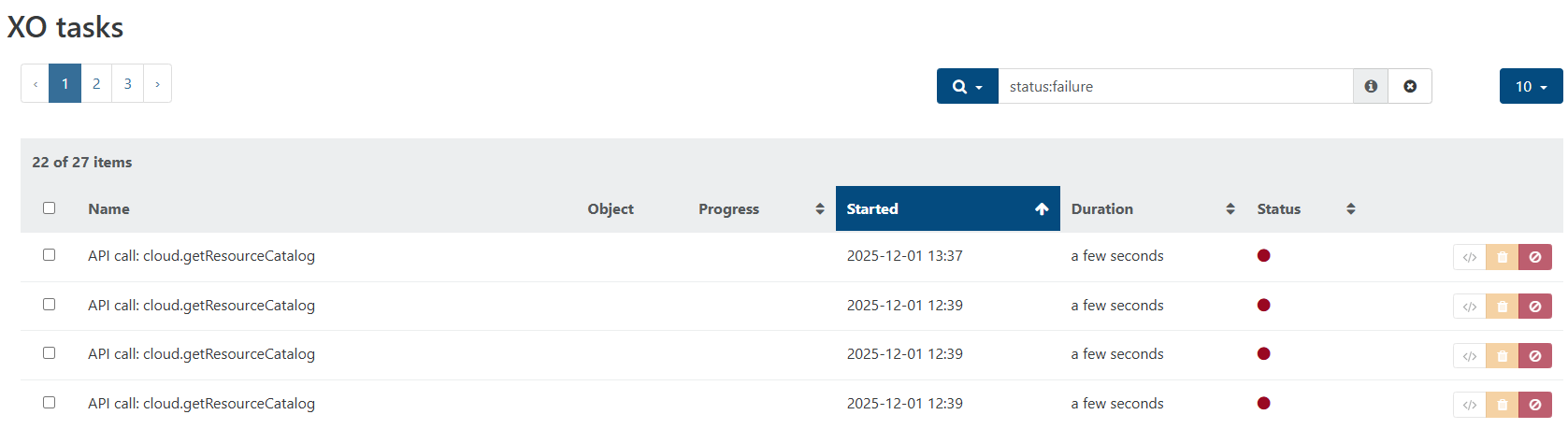1568x429 pixels.
Task: Go to page 2 of tasks
Action: point(96,83)
